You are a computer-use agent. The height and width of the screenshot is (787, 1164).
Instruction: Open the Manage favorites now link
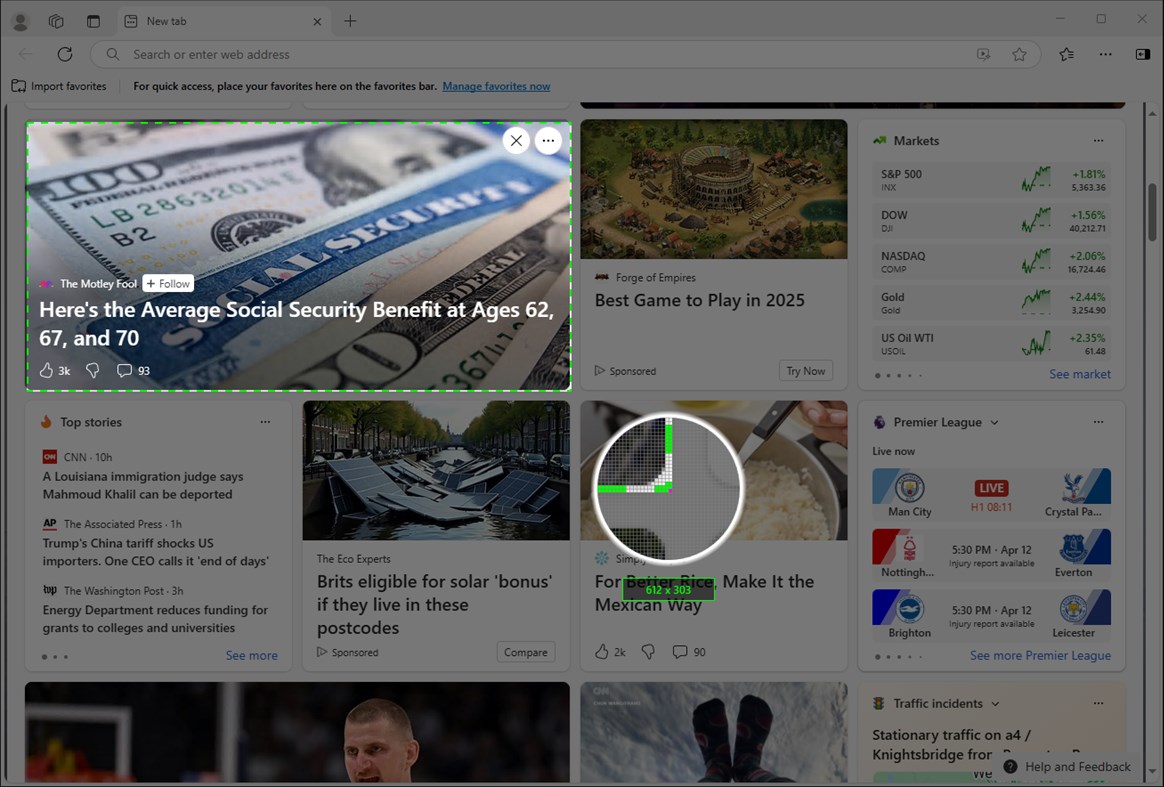click(496, 86)
